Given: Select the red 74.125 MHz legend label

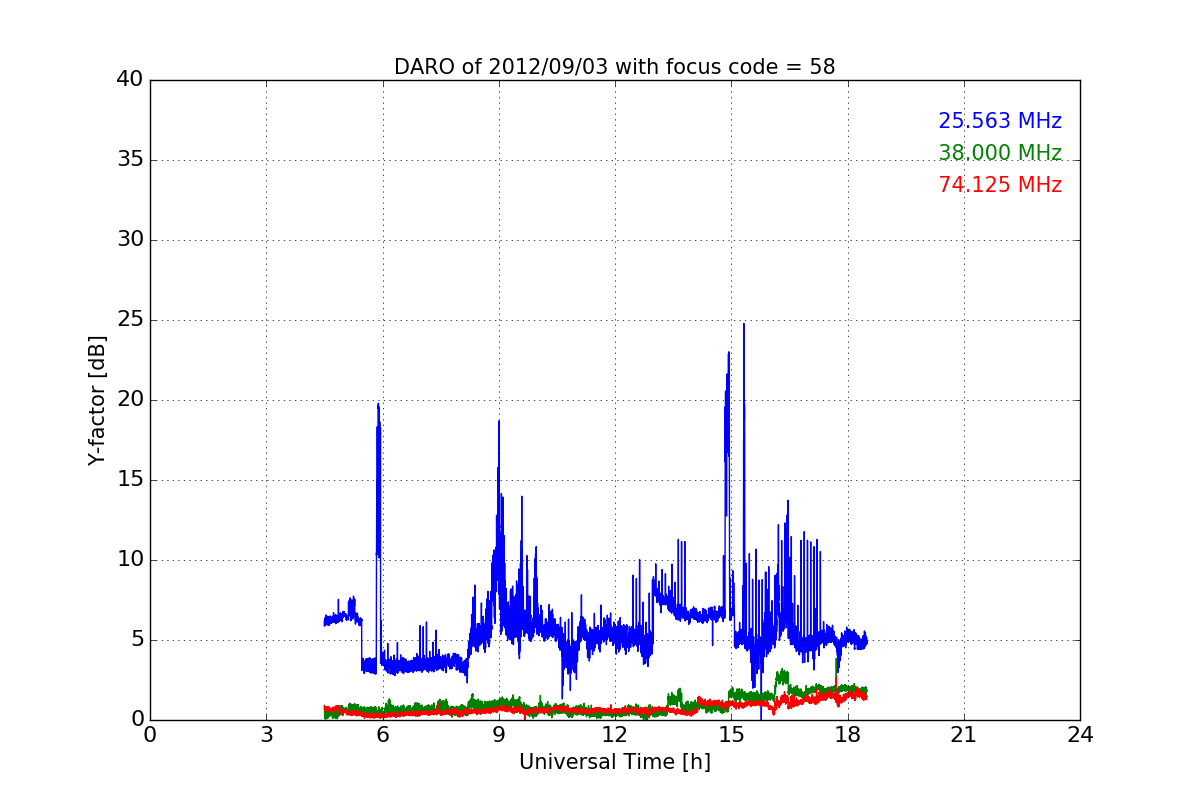Looking at the screenshot, I should point(1000,185).
